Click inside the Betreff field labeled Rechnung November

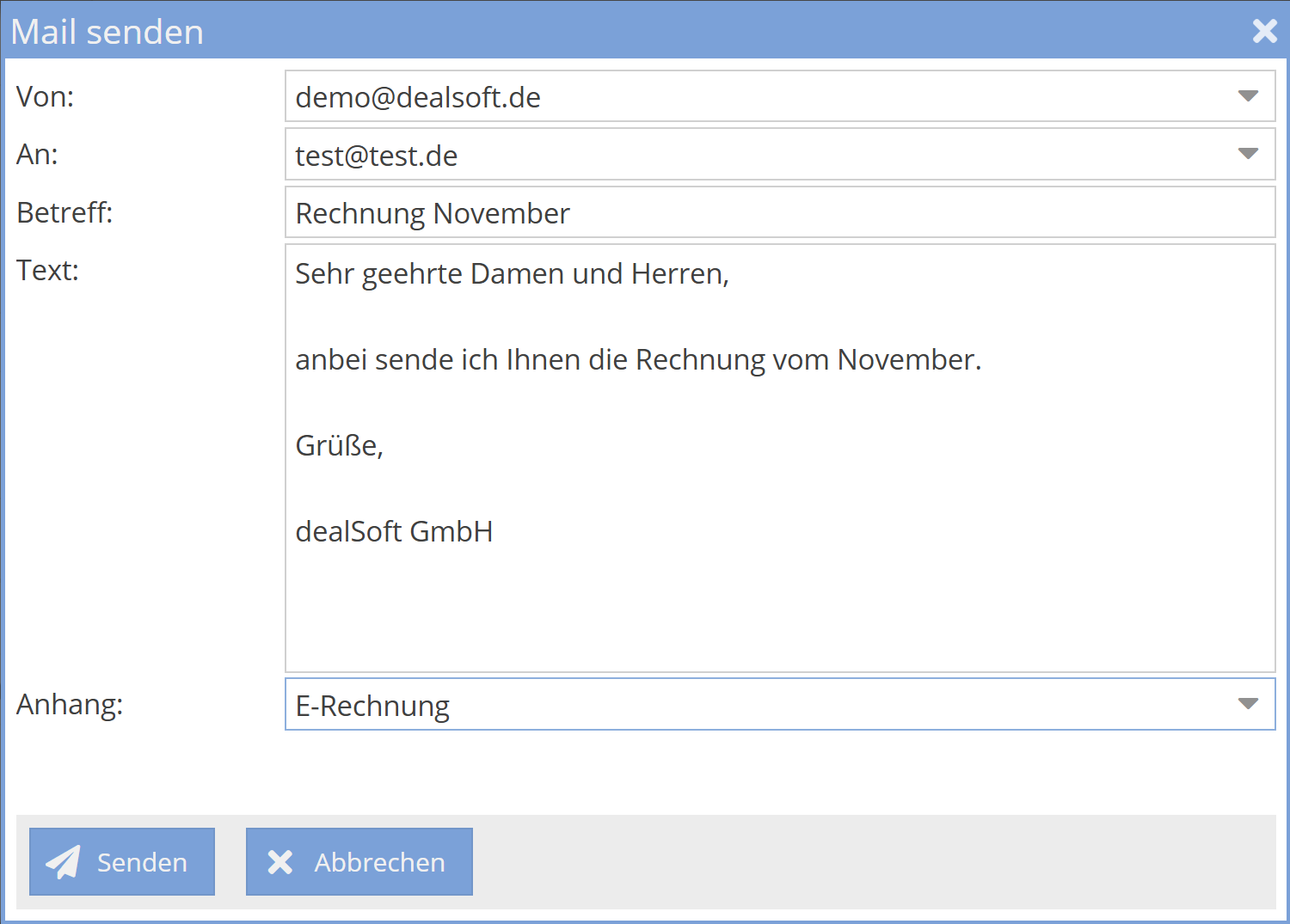[688, 212]
